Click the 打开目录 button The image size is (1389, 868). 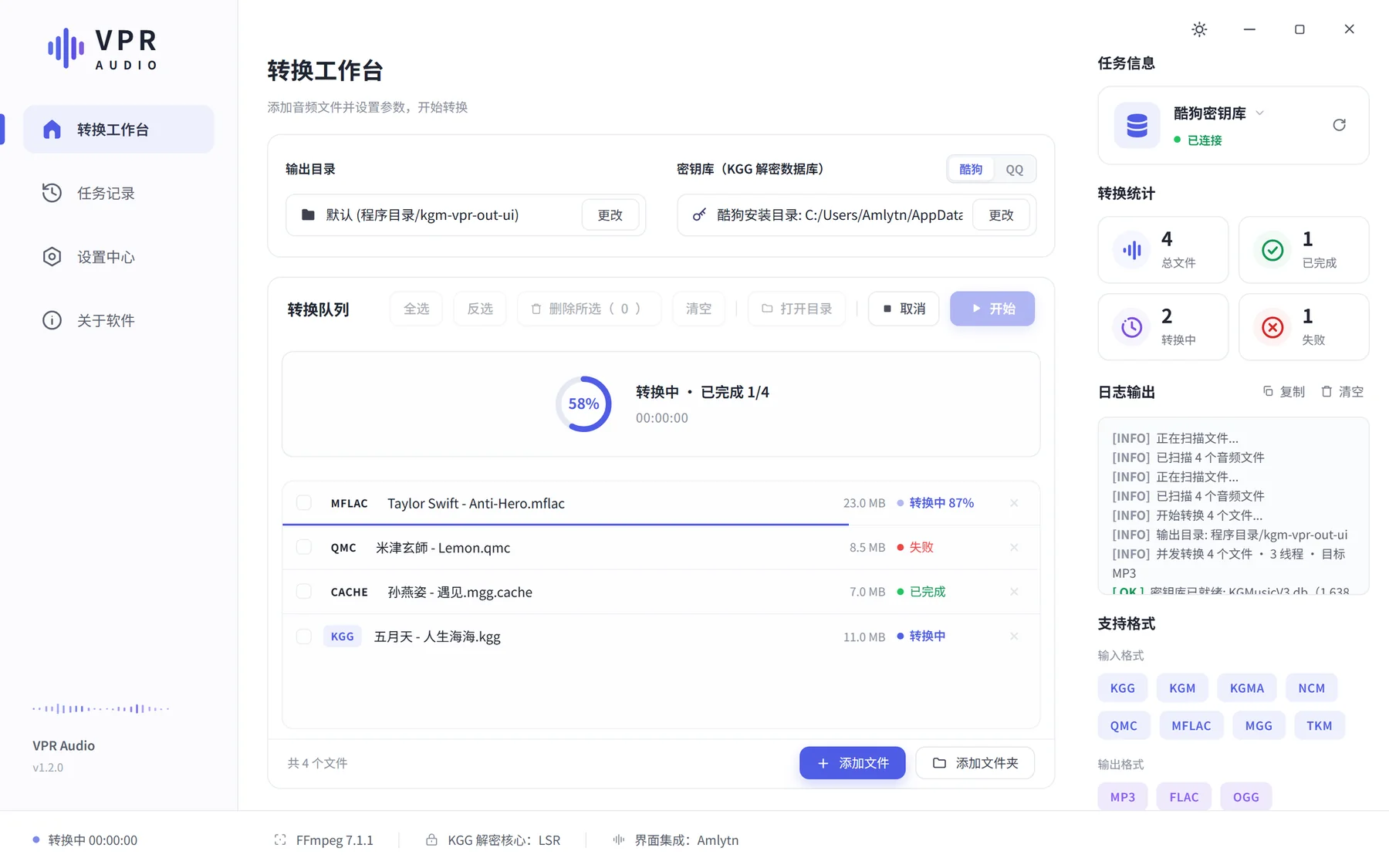796,309
